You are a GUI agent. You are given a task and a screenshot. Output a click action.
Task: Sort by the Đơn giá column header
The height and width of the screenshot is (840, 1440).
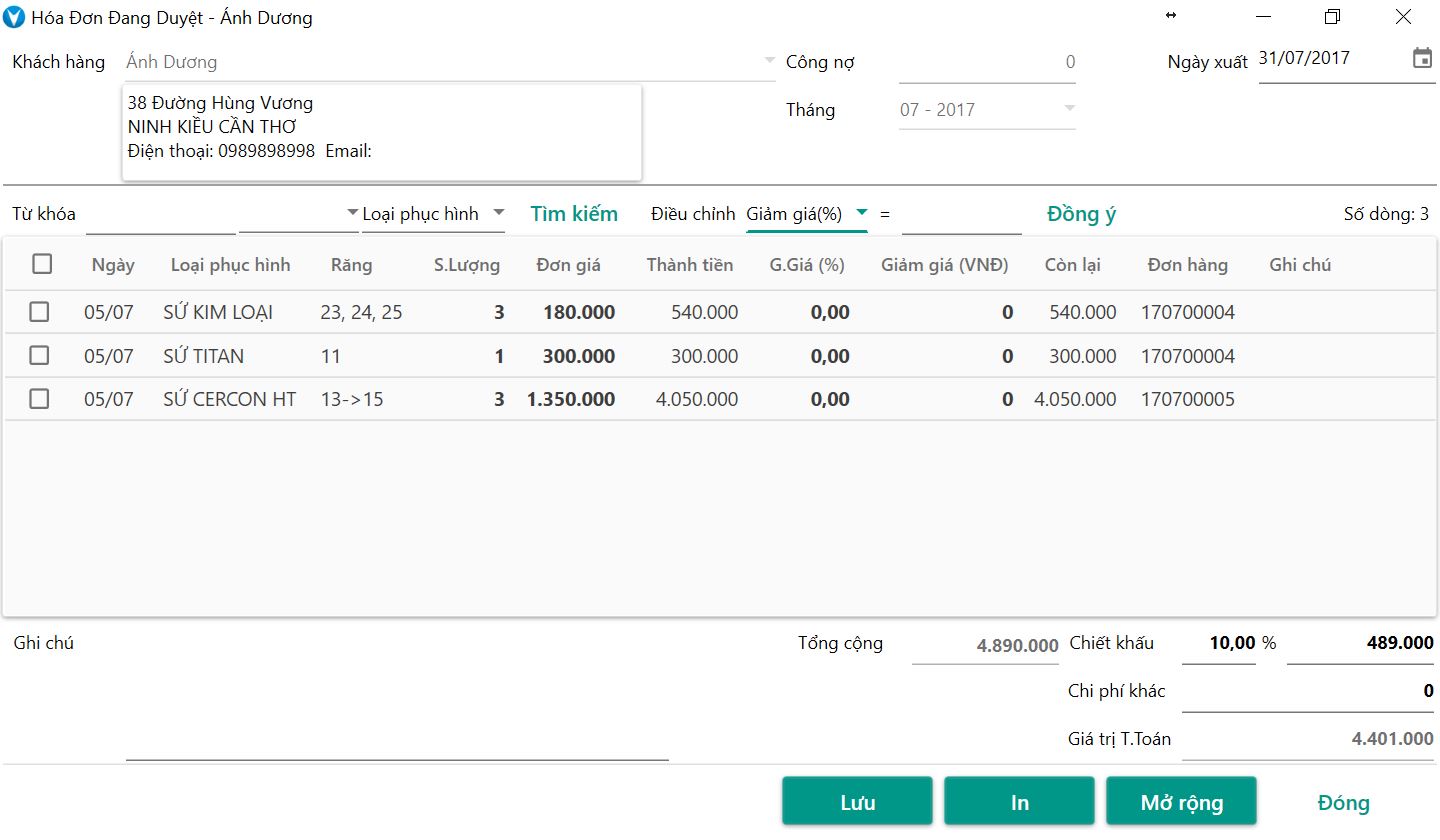(x=568, y=265)
